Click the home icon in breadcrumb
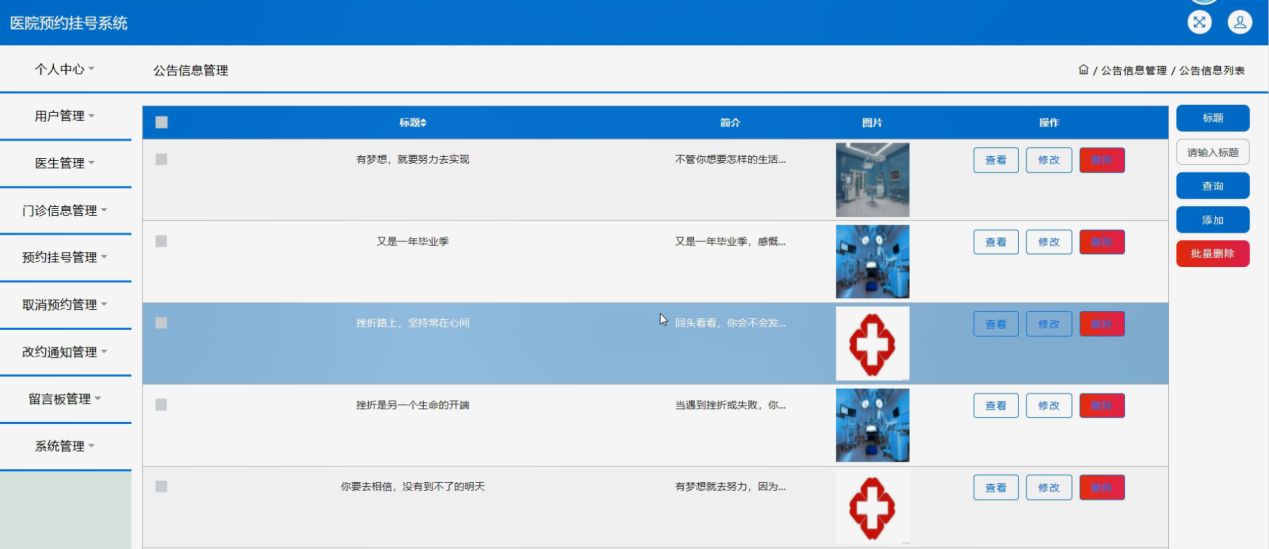Viewport: 1269px width, 549px height. click(x=1083, y=70)
